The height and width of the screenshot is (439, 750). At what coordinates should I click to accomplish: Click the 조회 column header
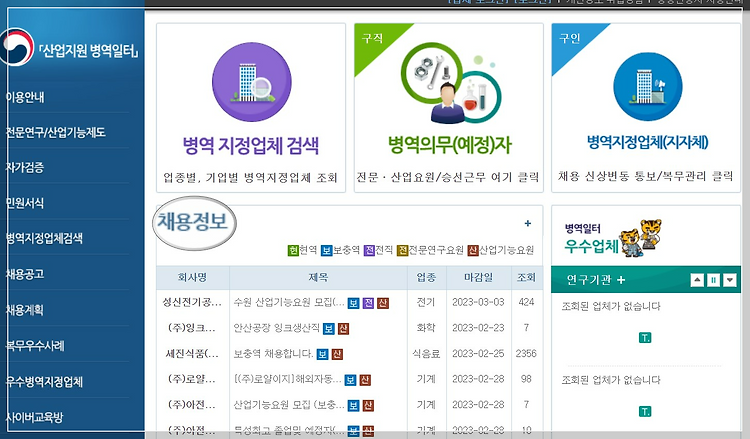[x=526, y=277]
